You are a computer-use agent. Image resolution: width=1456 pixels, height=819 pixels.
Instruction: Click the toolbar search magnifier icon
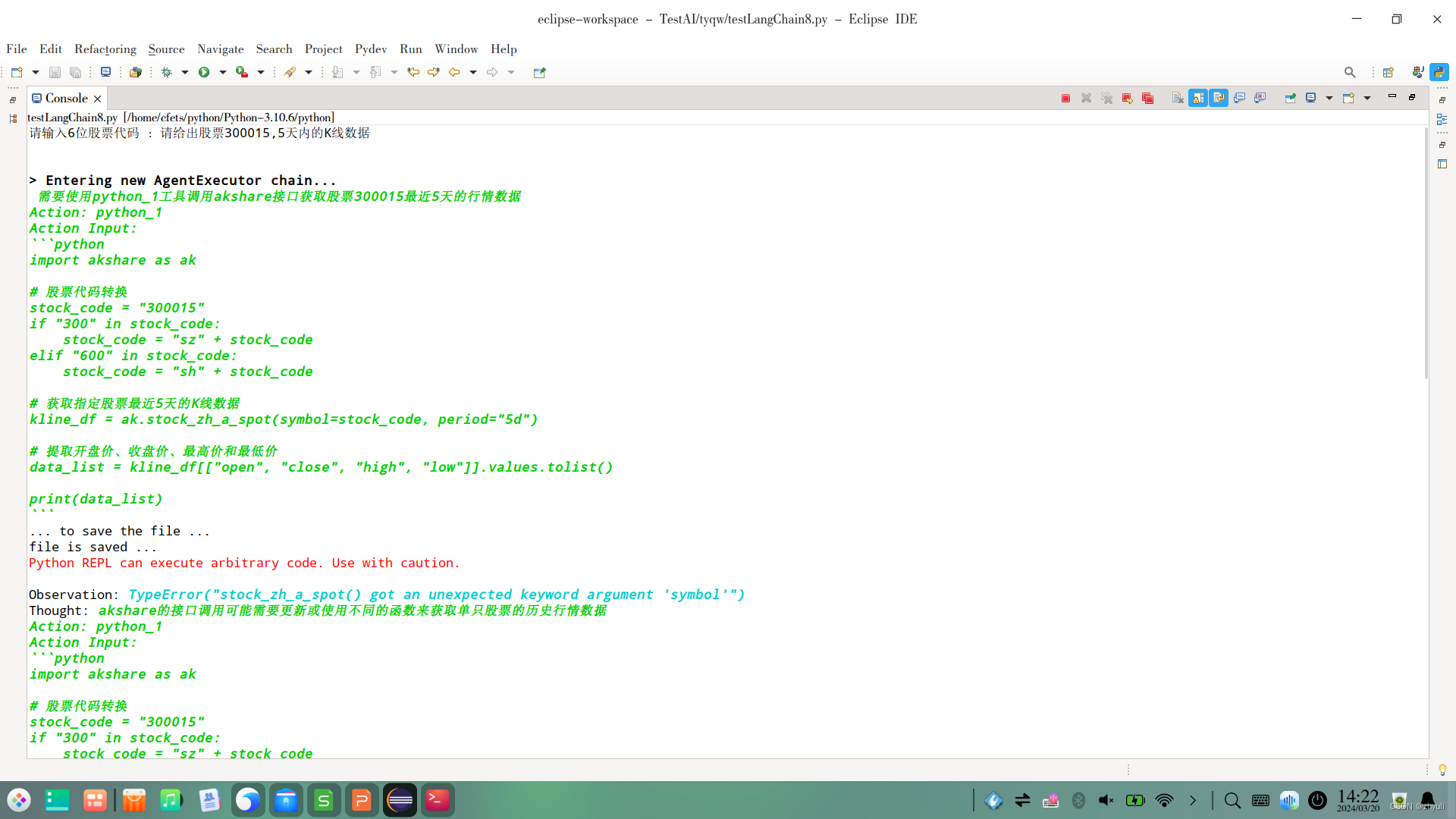coord(1350,72)
